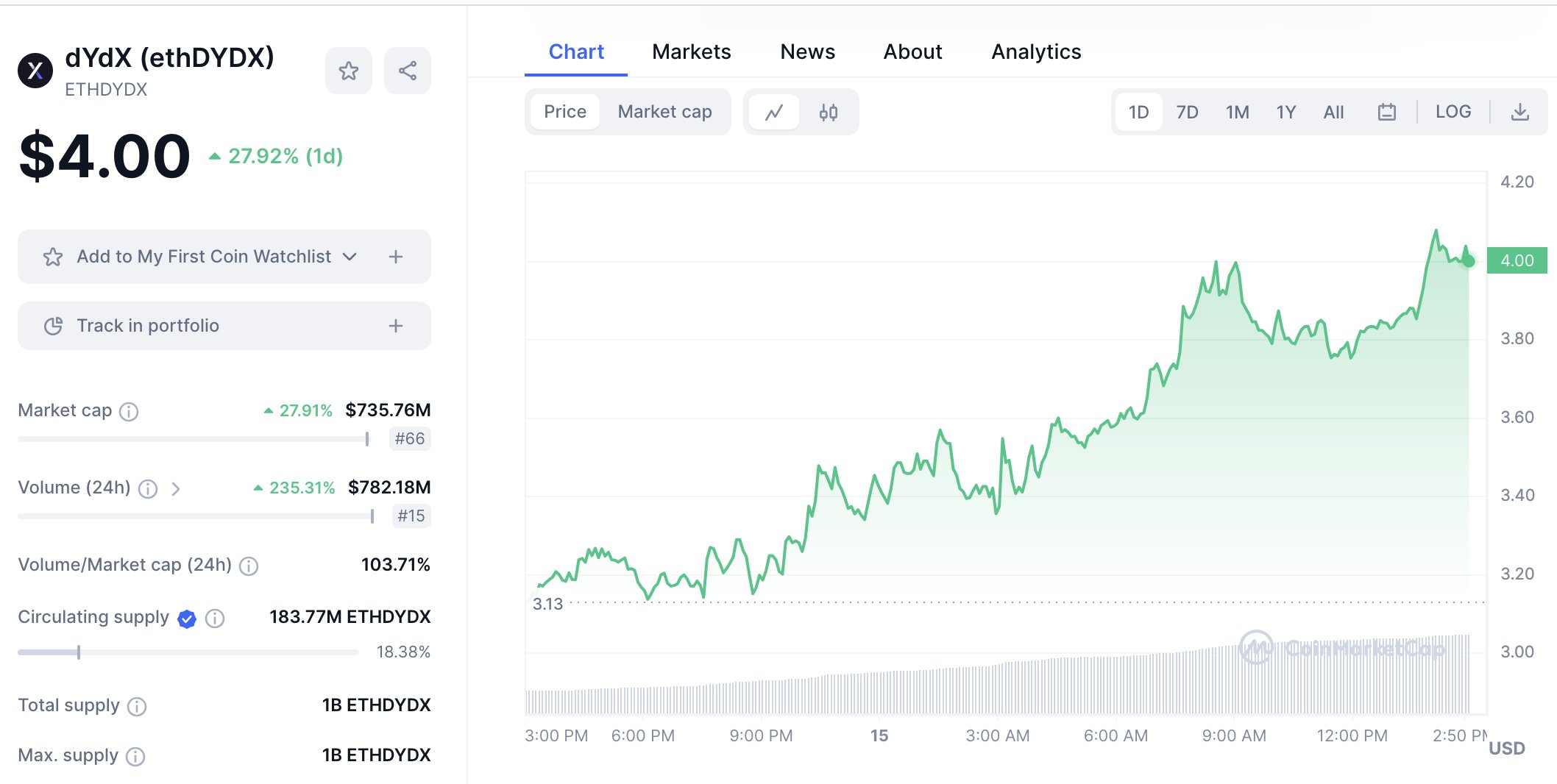Toggle the LOG scale option
The image size is (1557, 784).
(1453, 112)
